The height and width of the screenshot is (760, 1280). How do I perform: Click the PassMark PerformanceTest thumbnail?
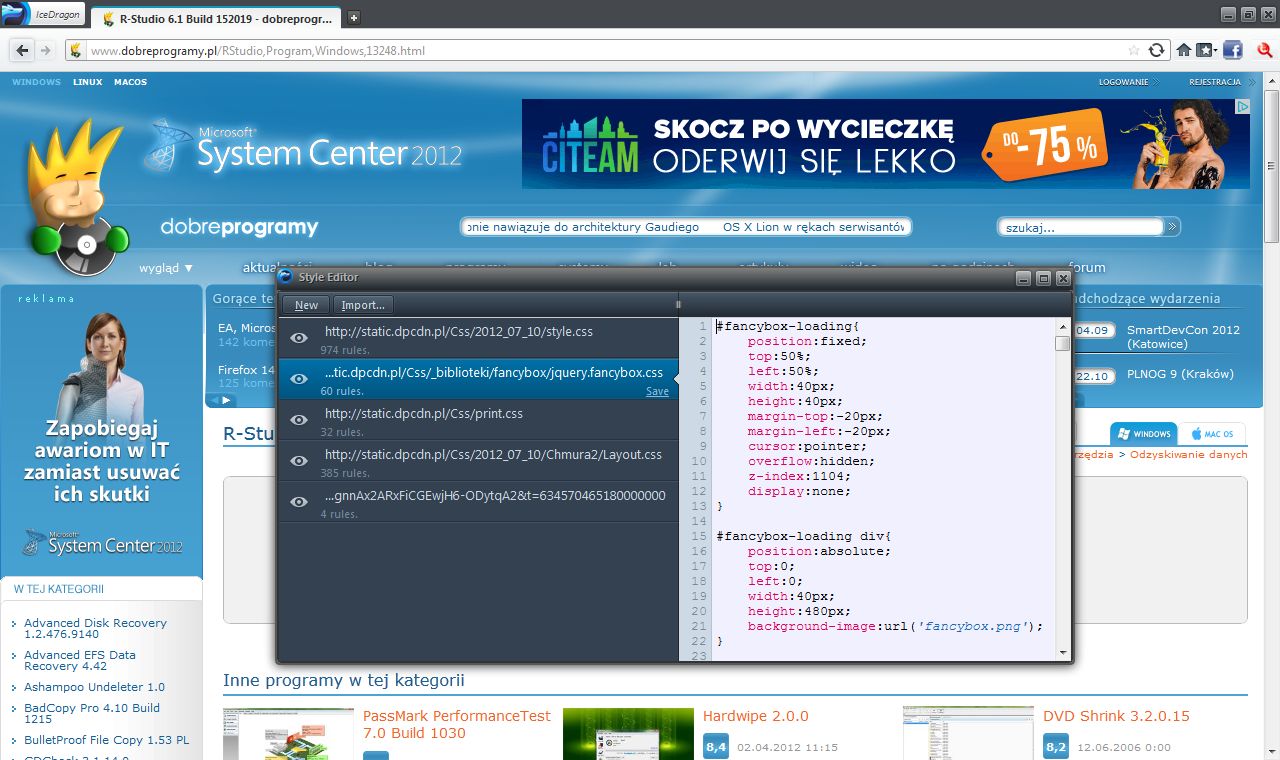(x=288, y=734)
